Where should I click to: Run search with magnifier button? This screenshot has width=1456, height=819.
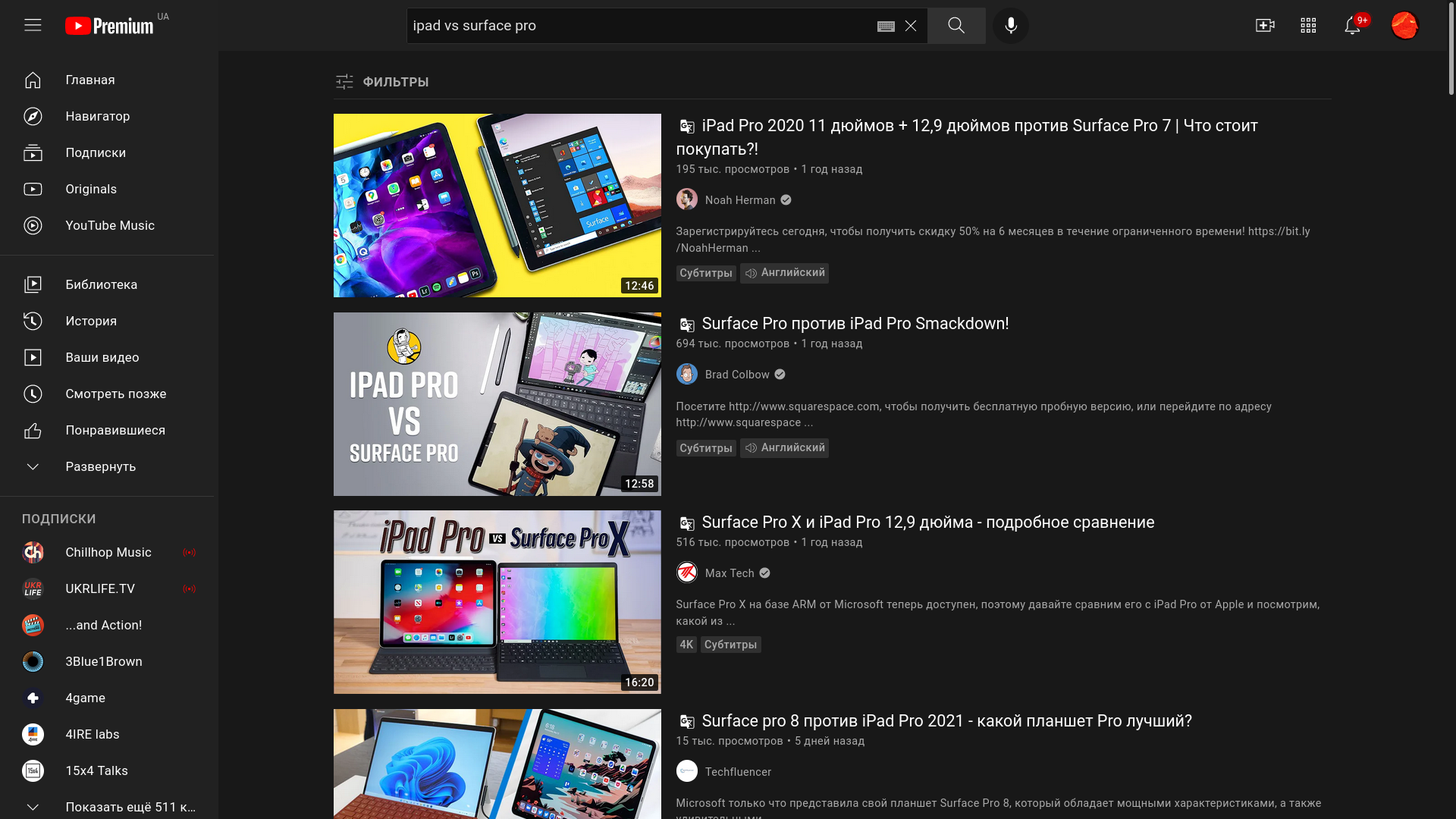click(956, 26)
